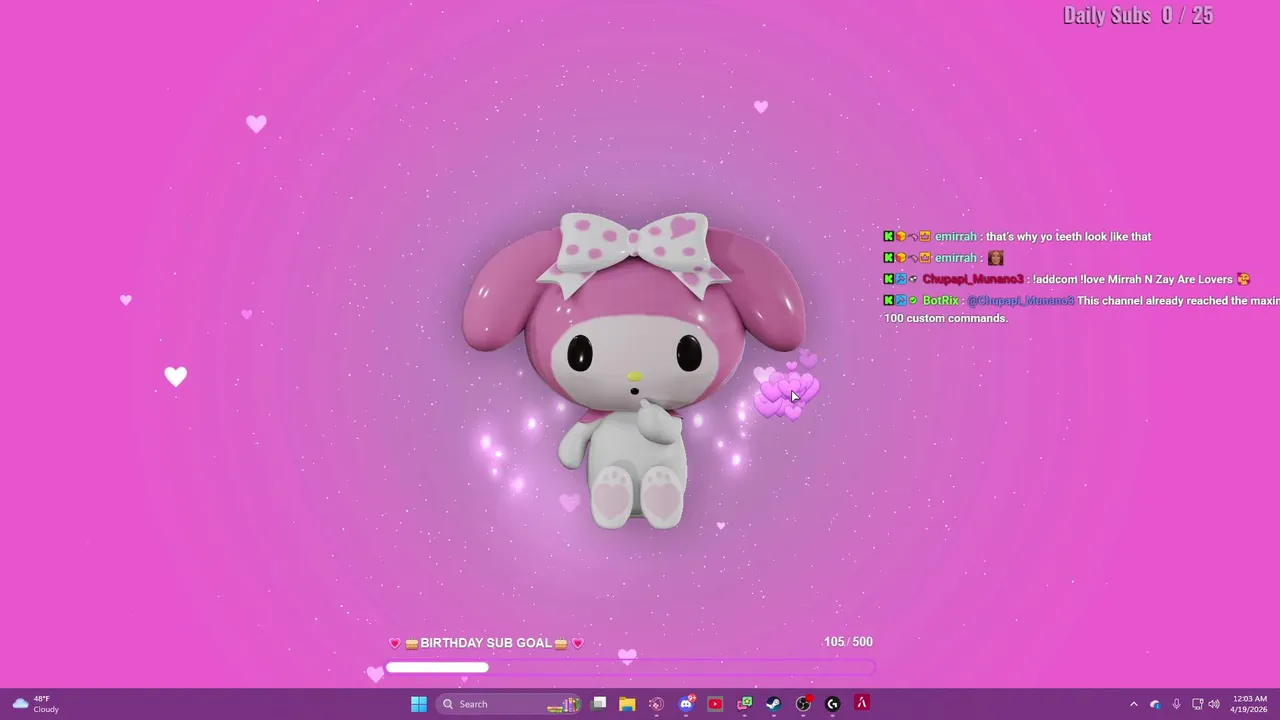
Task: Click the "100 custom commands." chat line
Action: click(x=946, y=318)
